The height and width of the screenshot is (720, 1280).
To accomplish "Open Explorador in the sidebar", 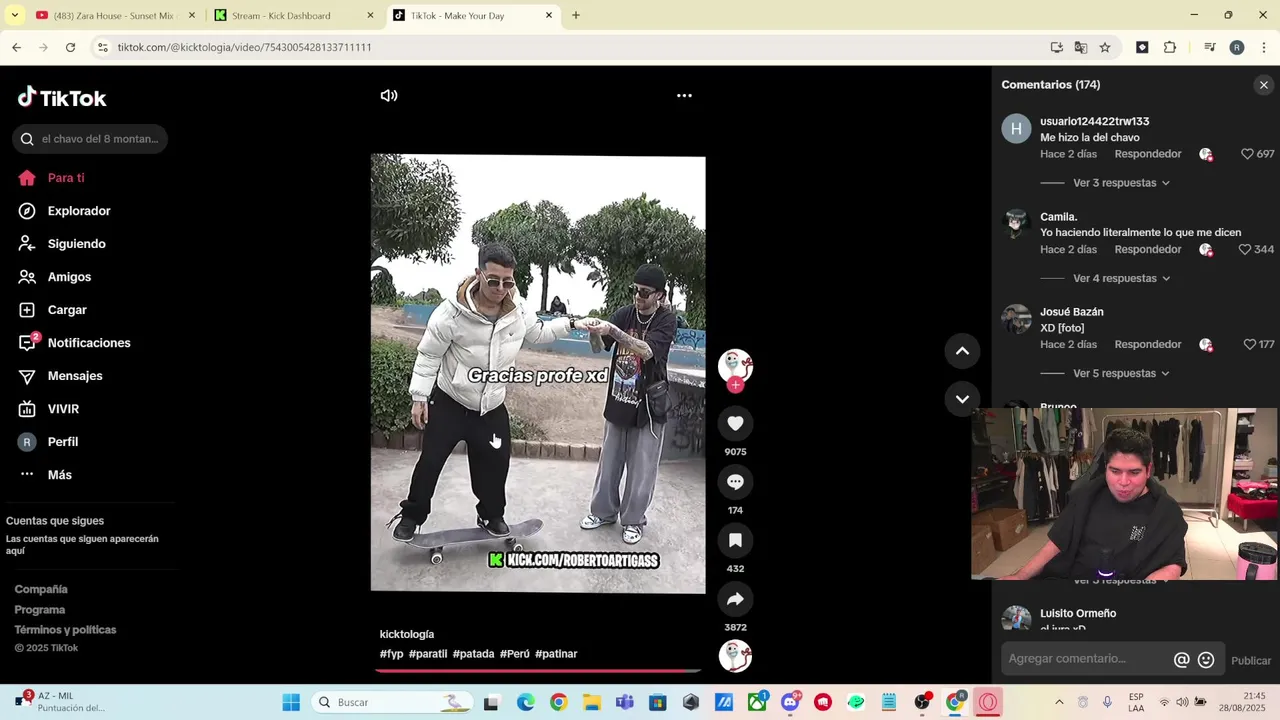I will 66,211.
